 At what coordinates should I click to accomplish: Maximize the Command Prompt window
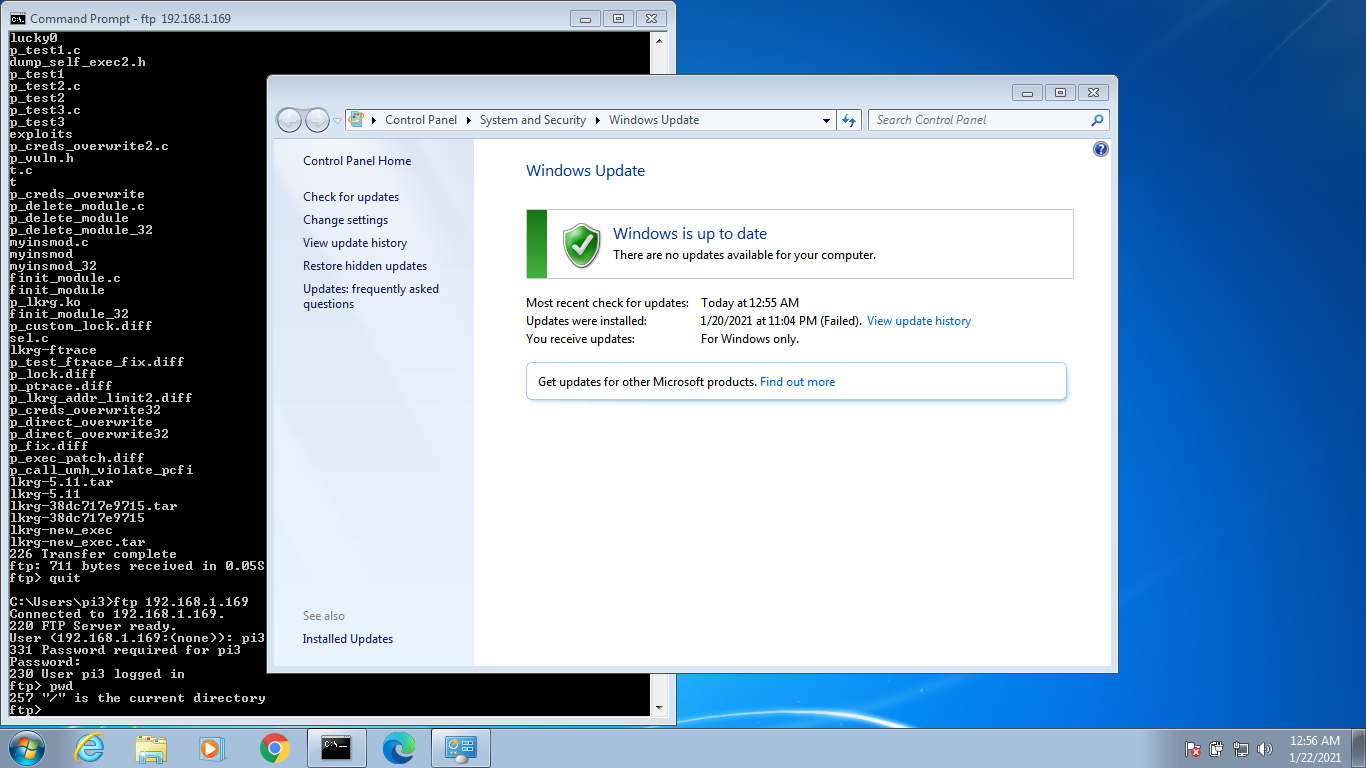tap(617, 18)
